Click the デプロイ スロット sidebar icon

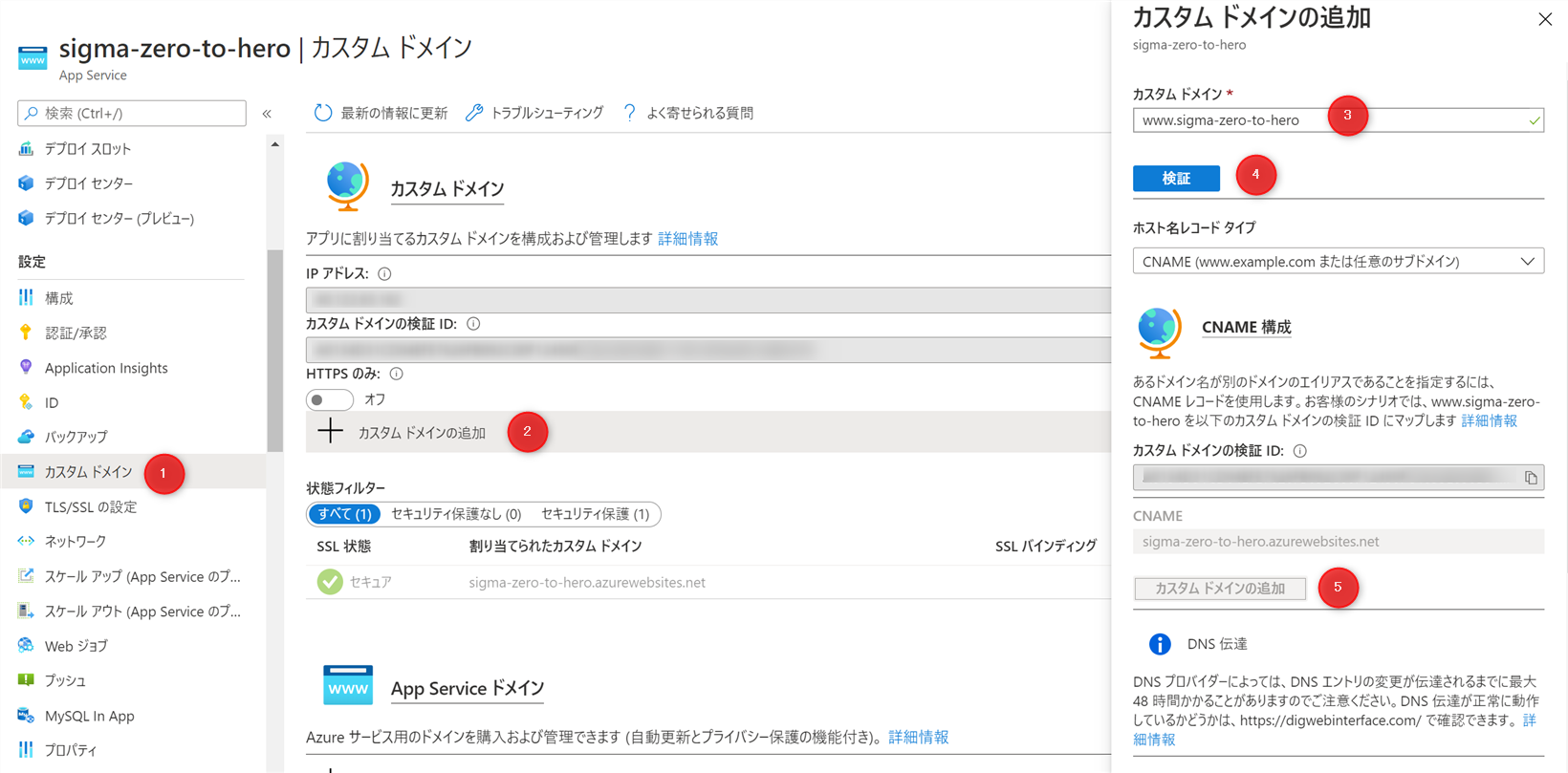click(26, 148)
